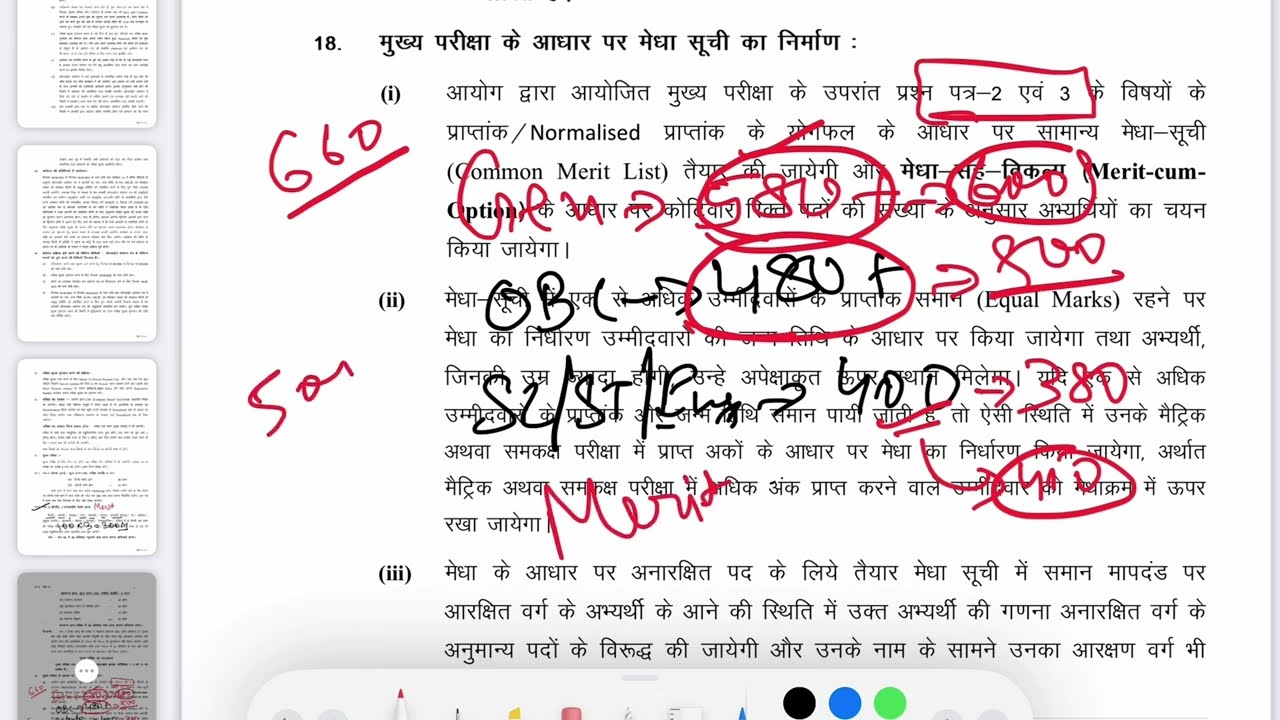Open the third page thumbnail in sidebar
Screen dimensions: 1280x720
[86, 457]
